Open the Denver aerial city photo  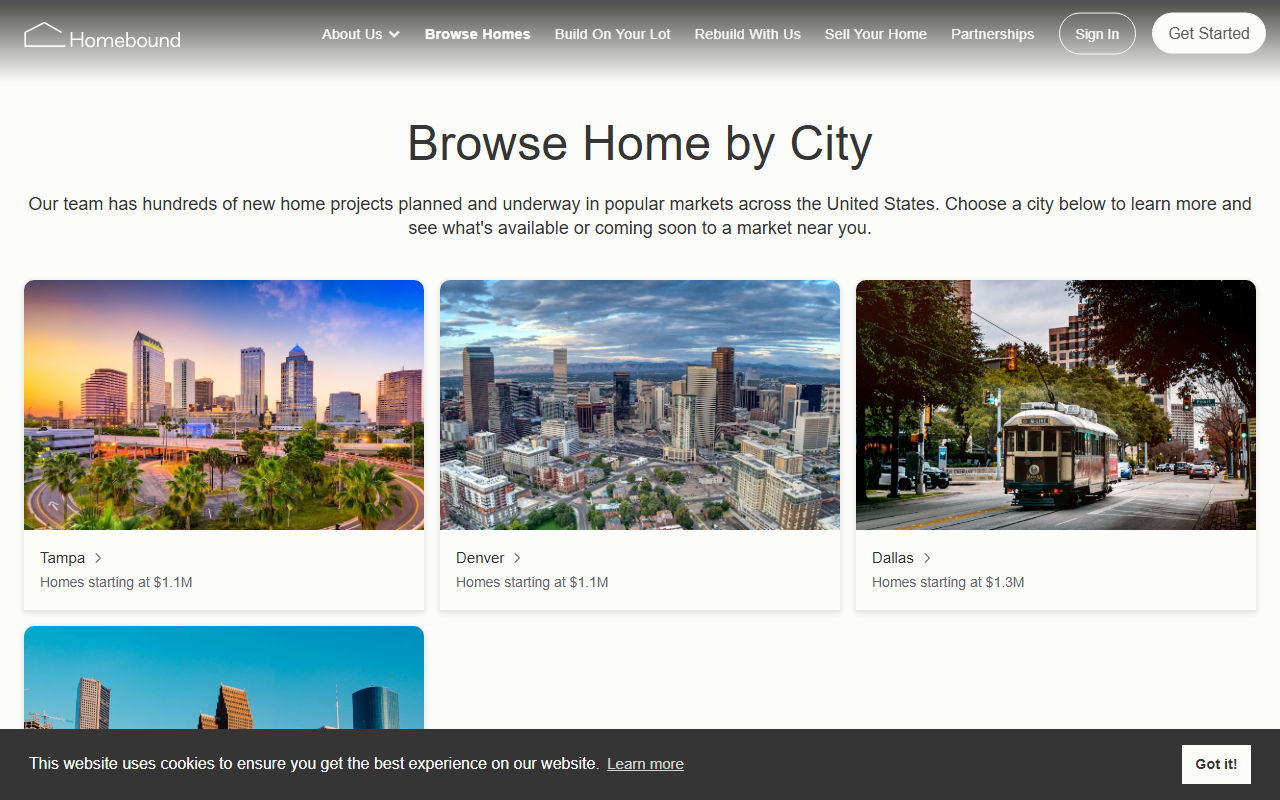(640, 405)
